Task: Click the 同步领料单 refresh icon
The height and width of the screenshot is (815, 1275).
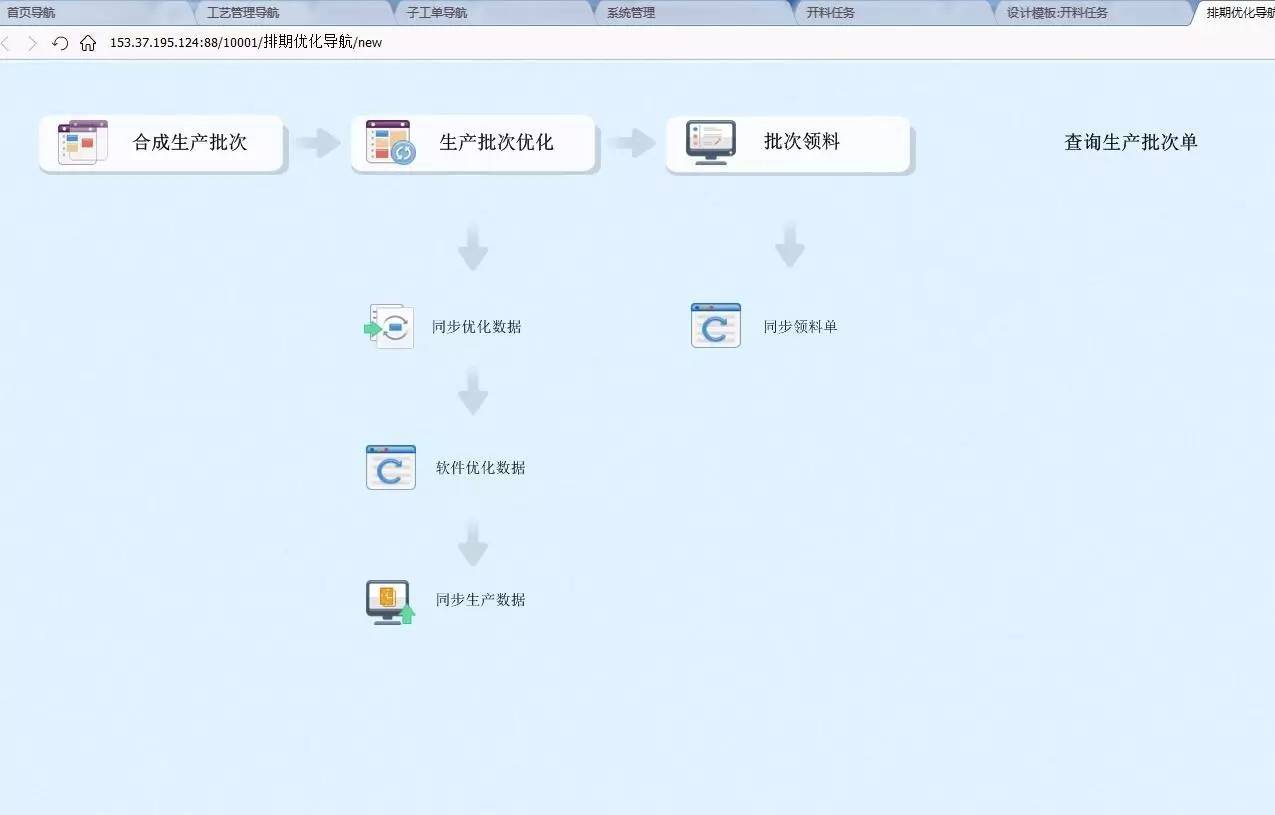Action: pyautogui.click(x=716, y=326)
